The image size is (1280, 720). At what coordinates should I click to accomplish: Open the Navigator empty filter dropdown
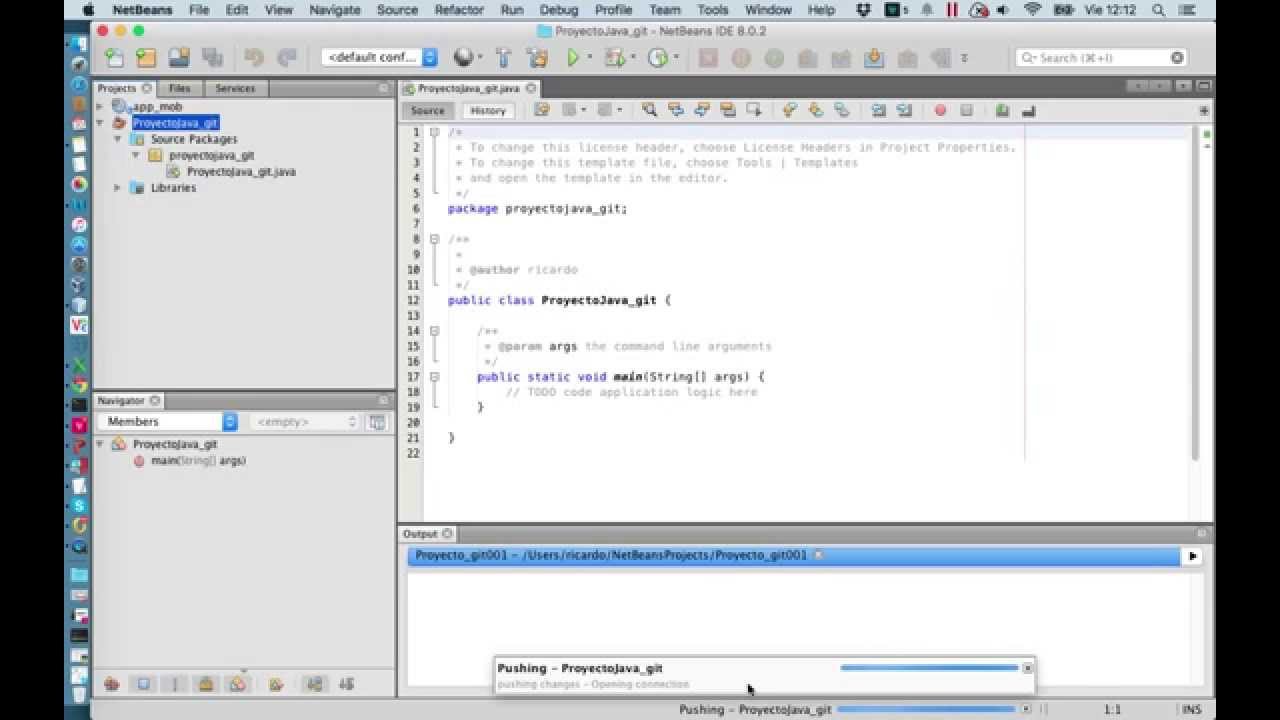tap(304, 422)
